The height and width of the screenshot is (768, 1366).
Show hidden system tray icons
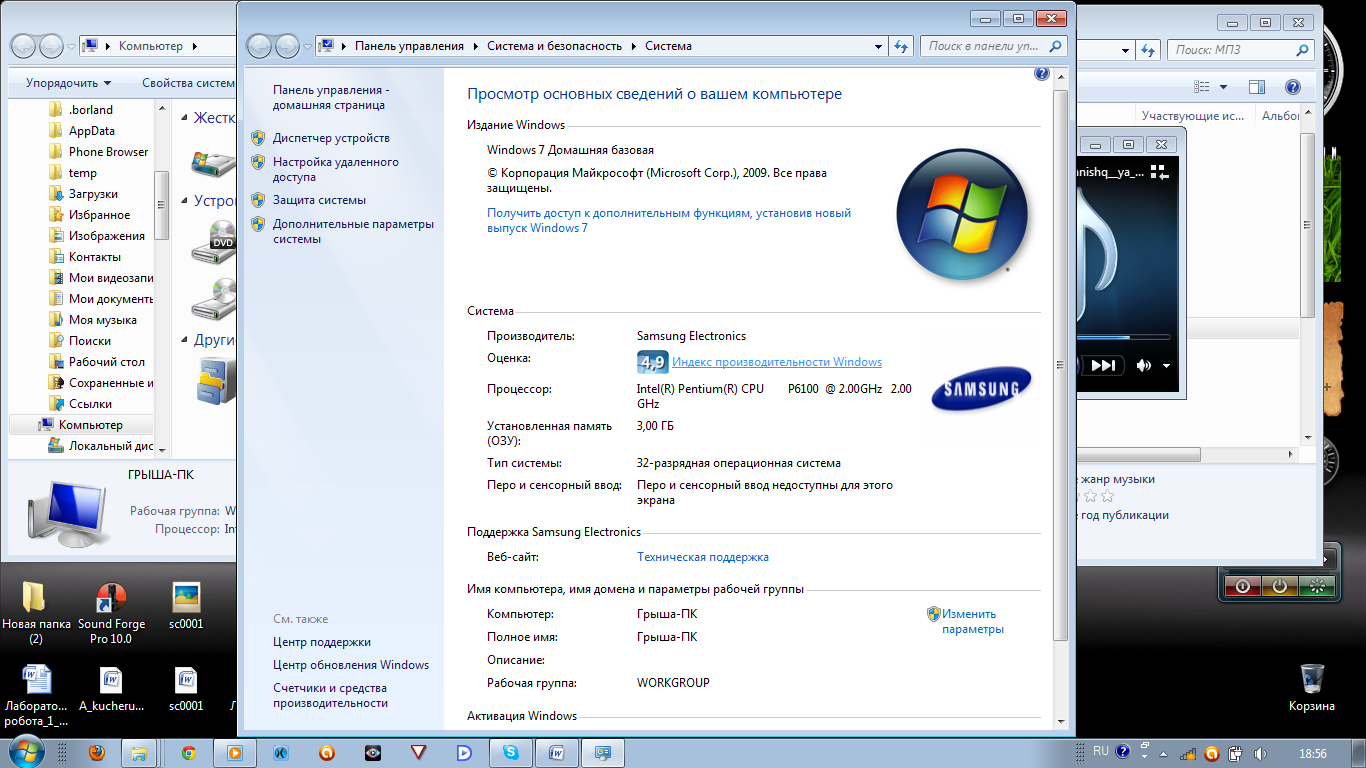(x=1164, y=752)
